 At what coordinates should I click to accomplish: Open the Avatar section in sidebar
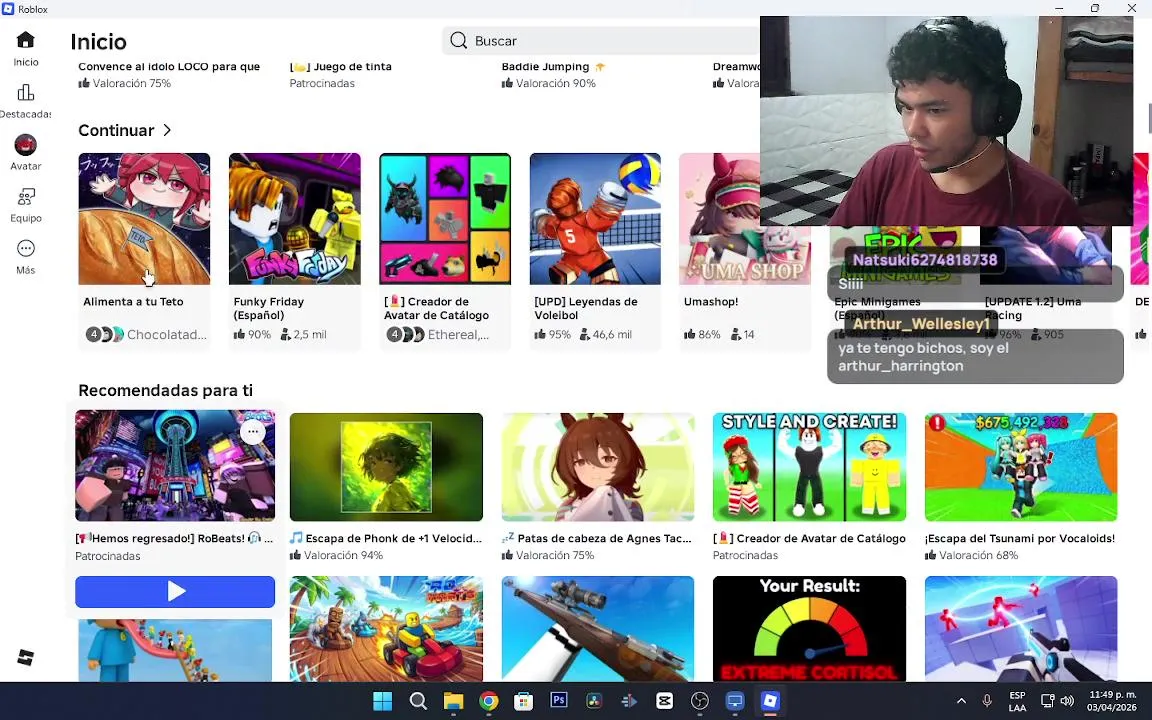[x=26, y=153]
